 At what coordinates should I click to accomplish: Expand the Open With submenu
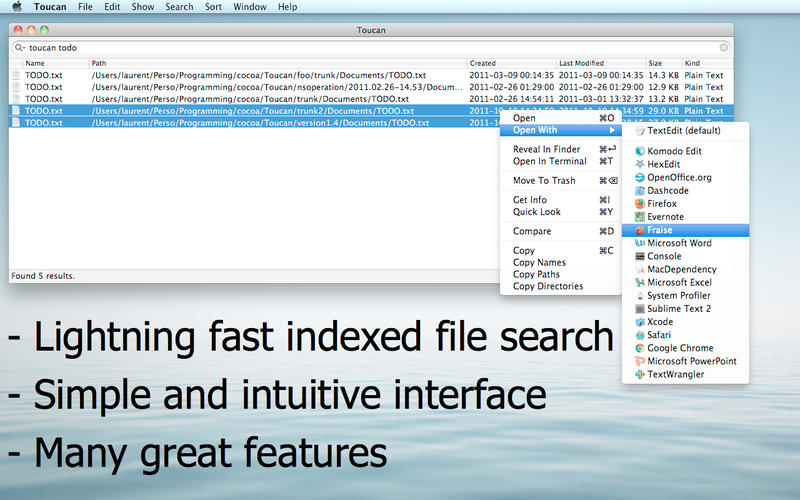560,130
